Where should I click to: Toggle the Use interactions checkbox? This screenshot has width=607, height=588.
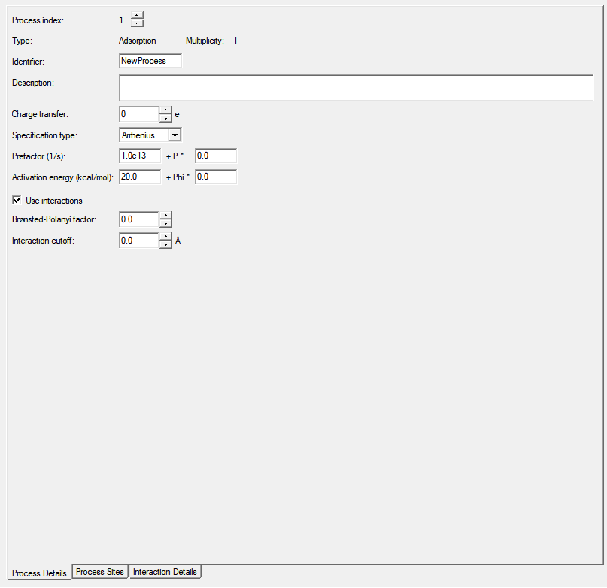point(17,200)
